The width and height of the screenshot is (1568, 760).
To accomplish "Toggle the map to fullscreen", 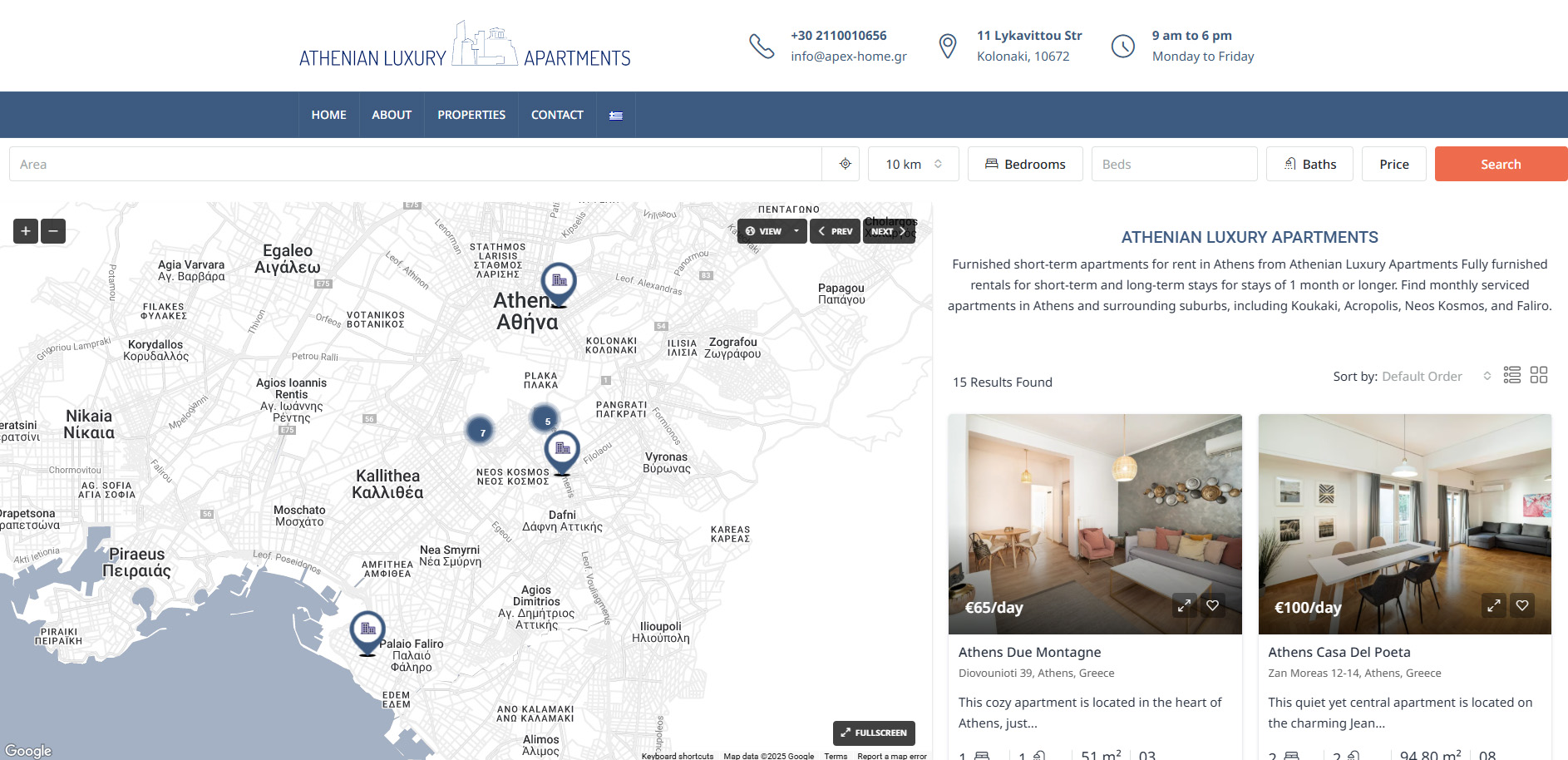I will tap(873, 733).
